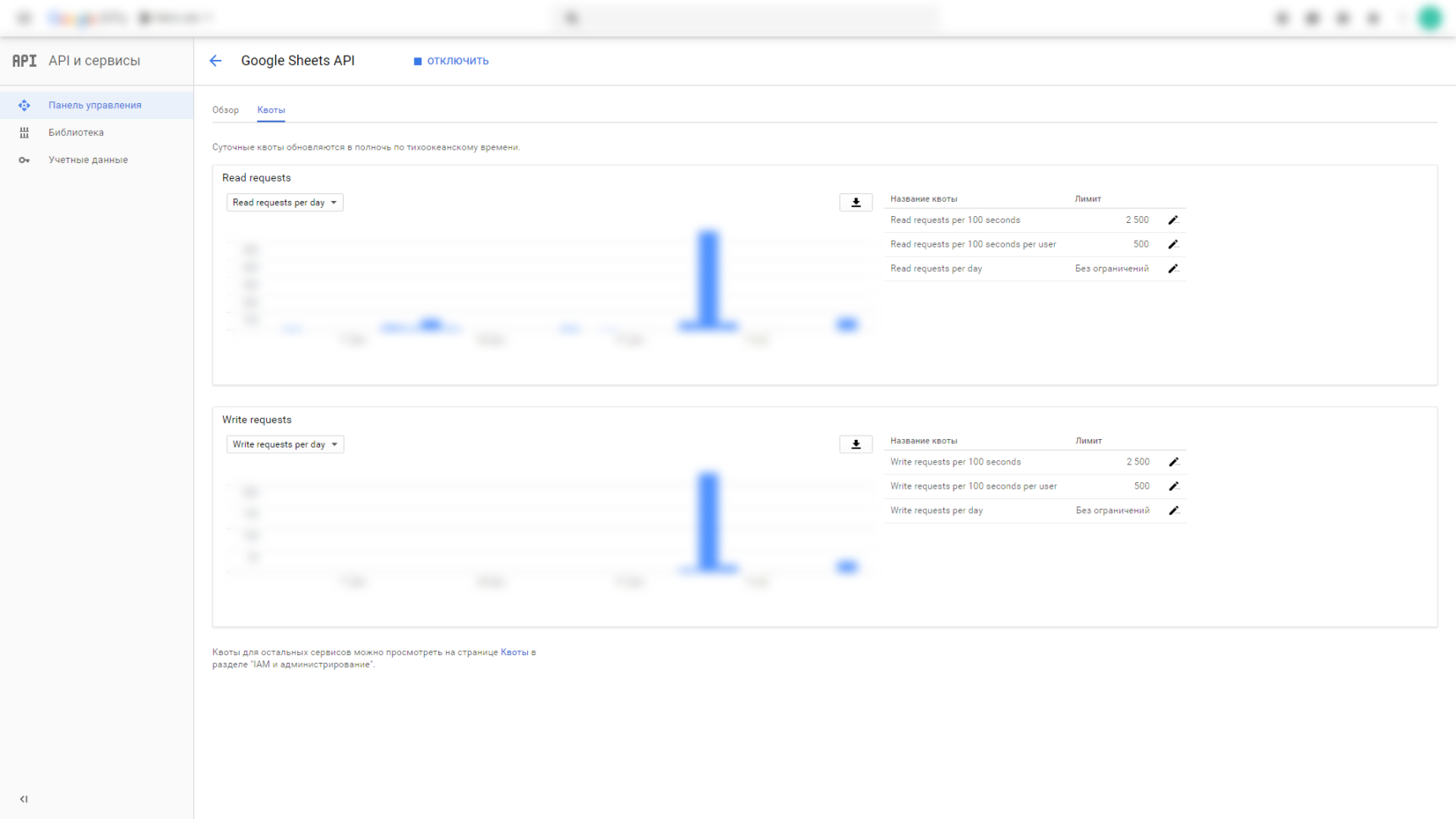Viewport: 1456px width, 819px height.
Task: Expand the Read requests per day dropdown
Action: pyautogui.click(x=285, y=203)
